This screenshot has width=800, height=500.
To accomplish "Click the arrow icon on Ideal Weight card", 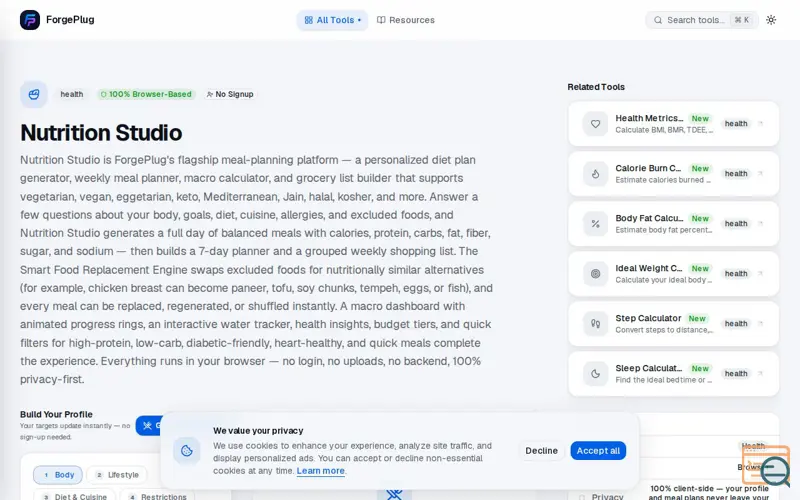I will tap(760, 273).
